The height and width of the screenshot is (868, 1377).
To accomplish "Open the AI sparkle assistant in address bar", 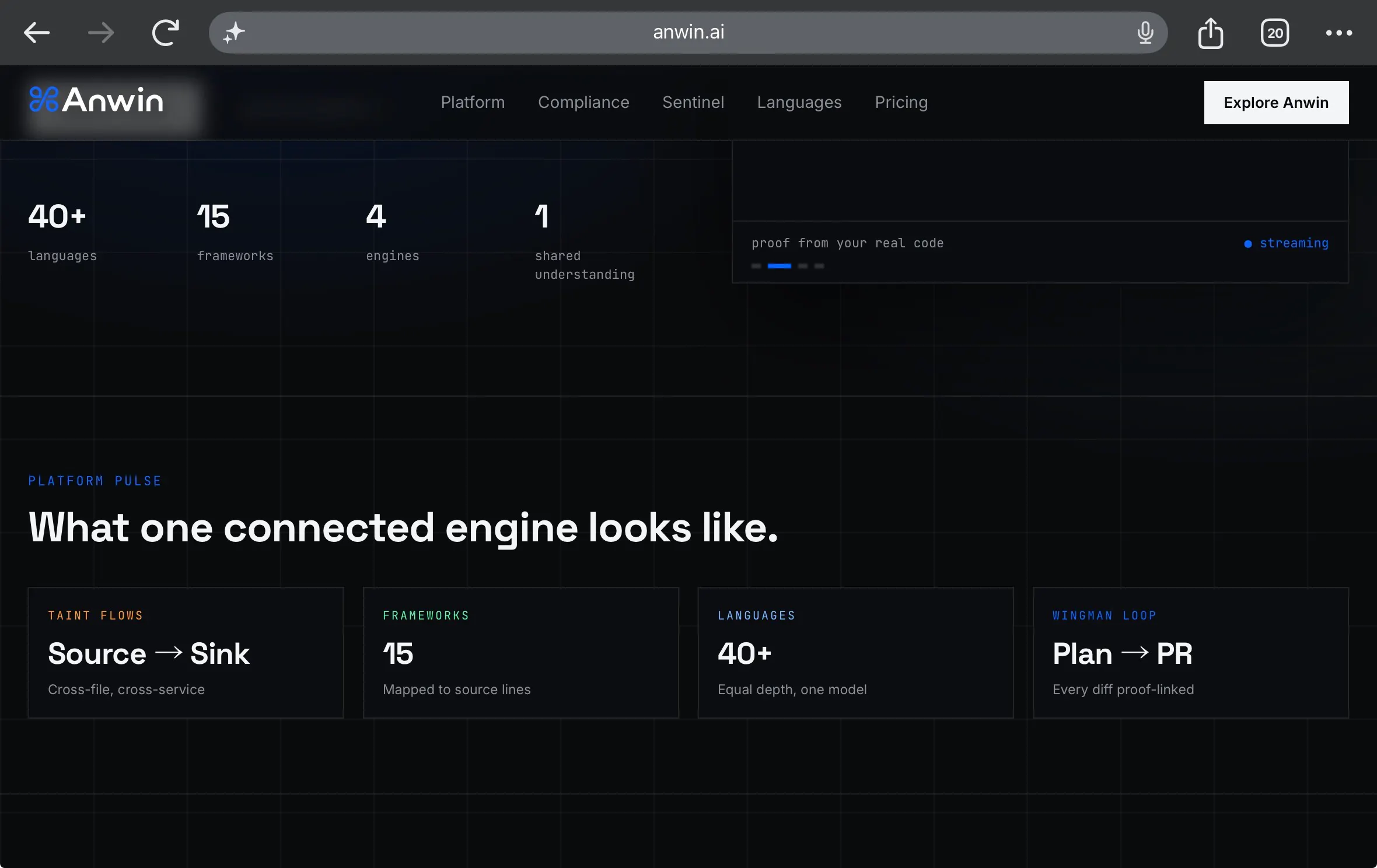I will pos(234,33).
